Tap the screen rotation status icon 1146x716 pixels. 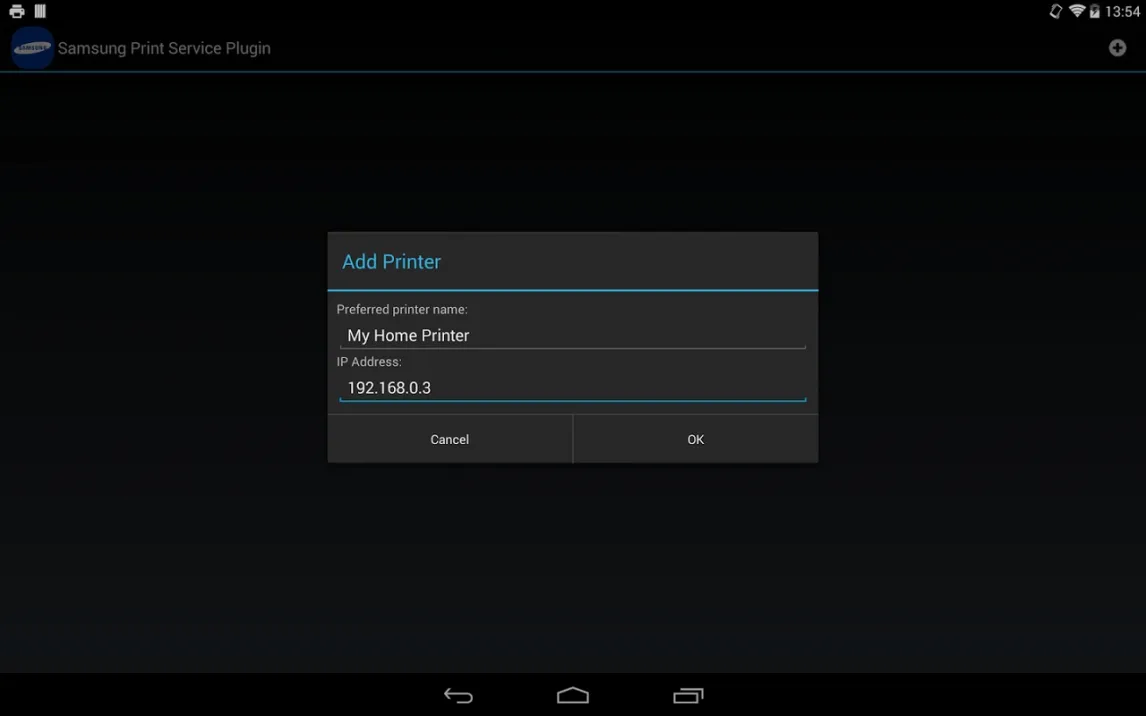(1055, 12)
